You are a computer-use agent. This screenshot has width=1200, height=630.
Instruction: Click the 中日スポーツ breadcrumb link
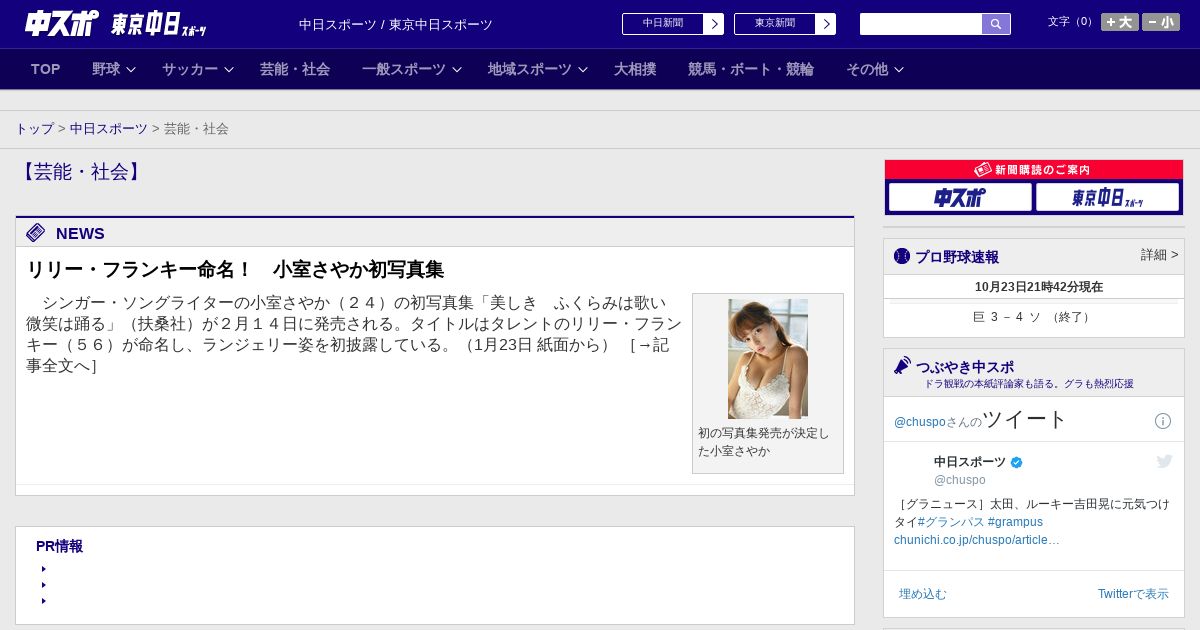109,129
